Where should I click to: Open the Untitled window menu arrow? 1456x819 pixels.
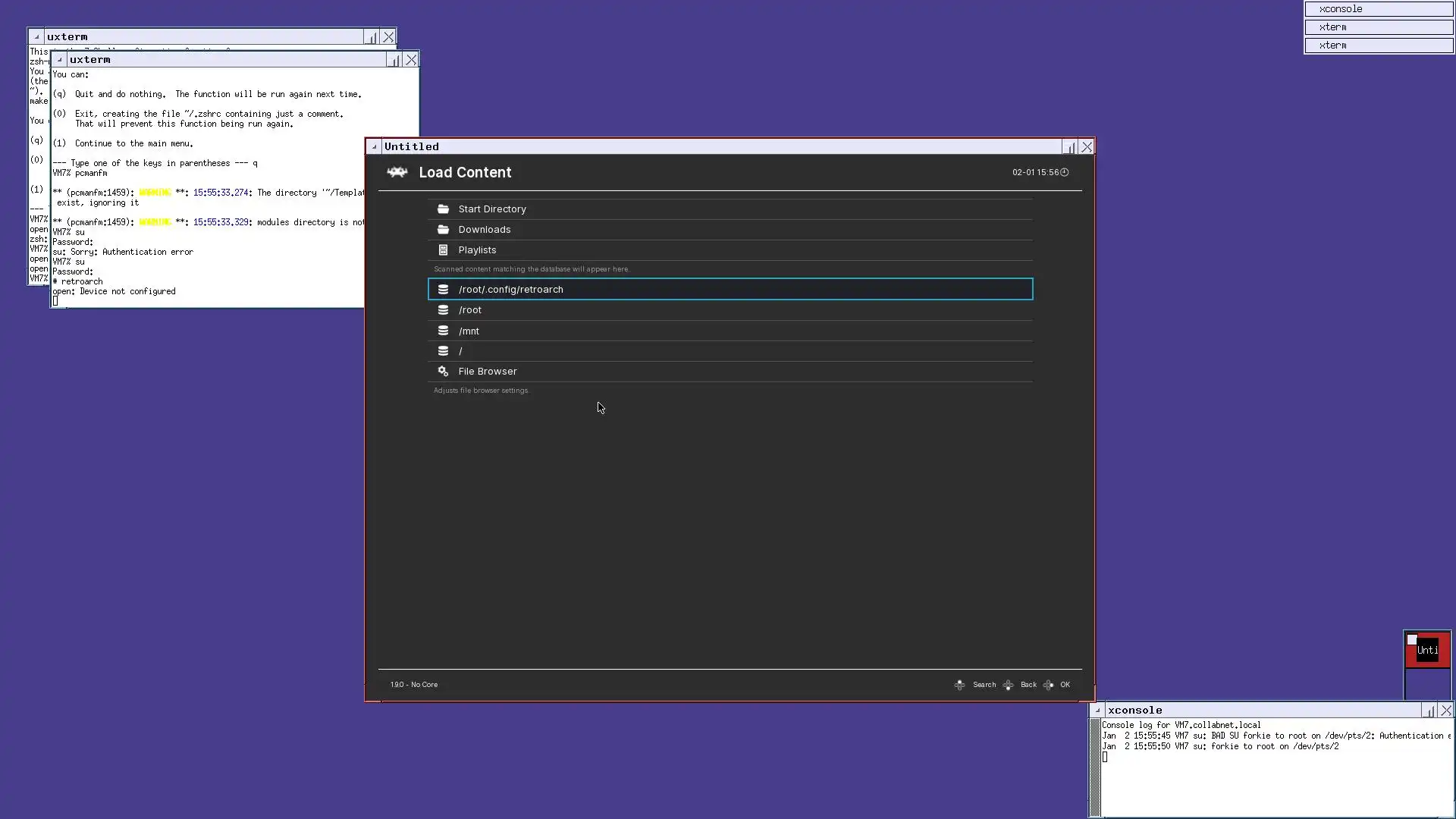374,147
